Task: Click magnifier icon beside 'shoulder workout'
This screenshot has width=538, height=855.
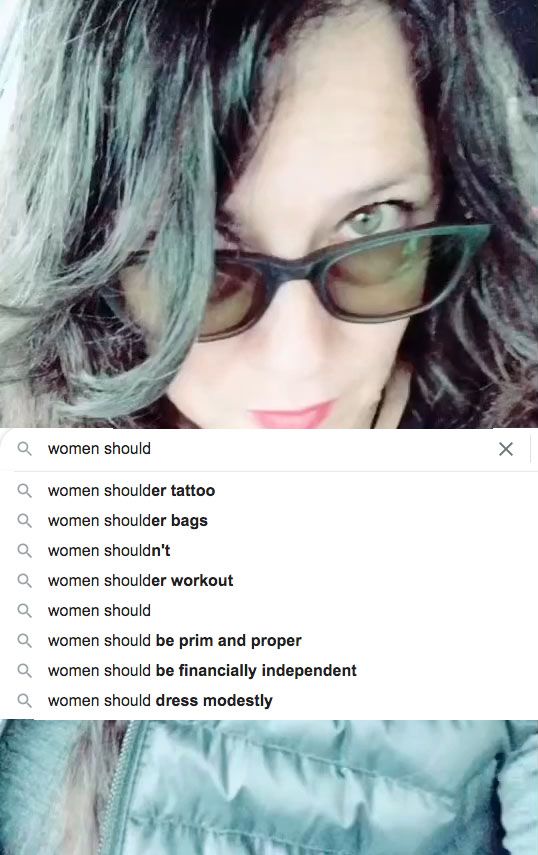Action: point(25,580)
